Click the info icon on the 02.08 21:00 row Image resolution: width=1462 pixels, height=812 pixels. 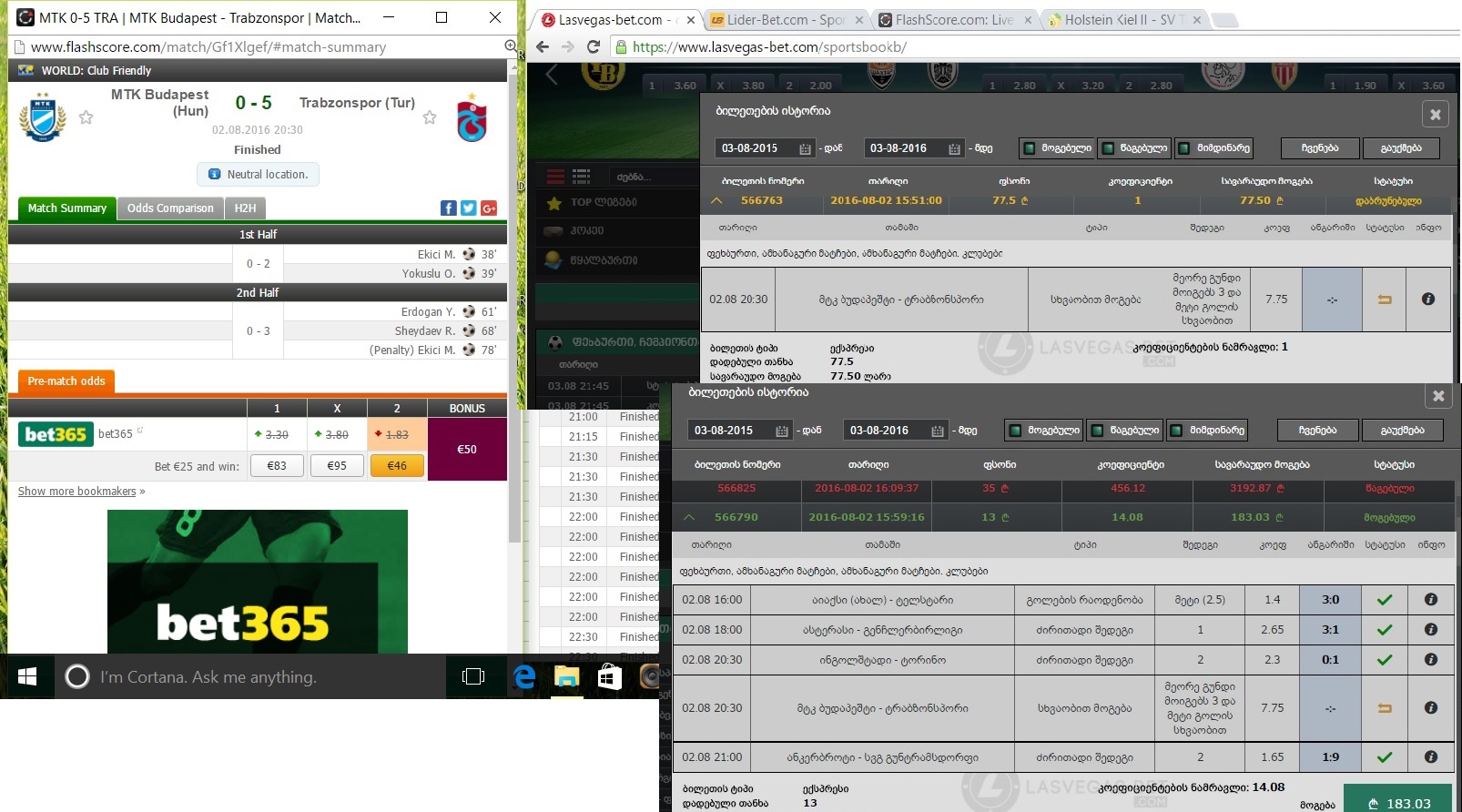[x=1431, y=756]
